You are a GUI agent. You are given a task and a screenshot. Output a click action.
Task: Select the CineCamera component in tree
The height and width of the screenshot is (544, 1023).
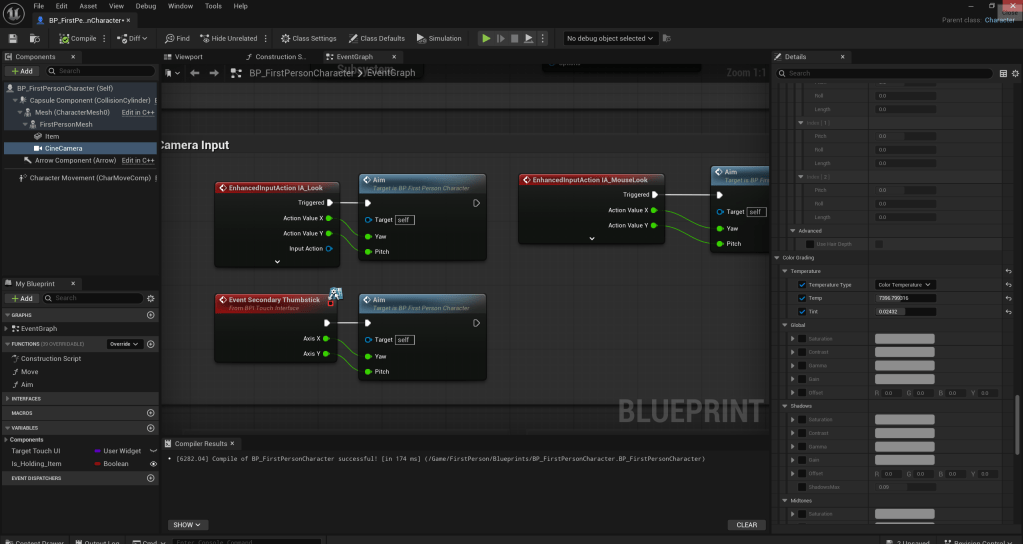coord(63,148)
